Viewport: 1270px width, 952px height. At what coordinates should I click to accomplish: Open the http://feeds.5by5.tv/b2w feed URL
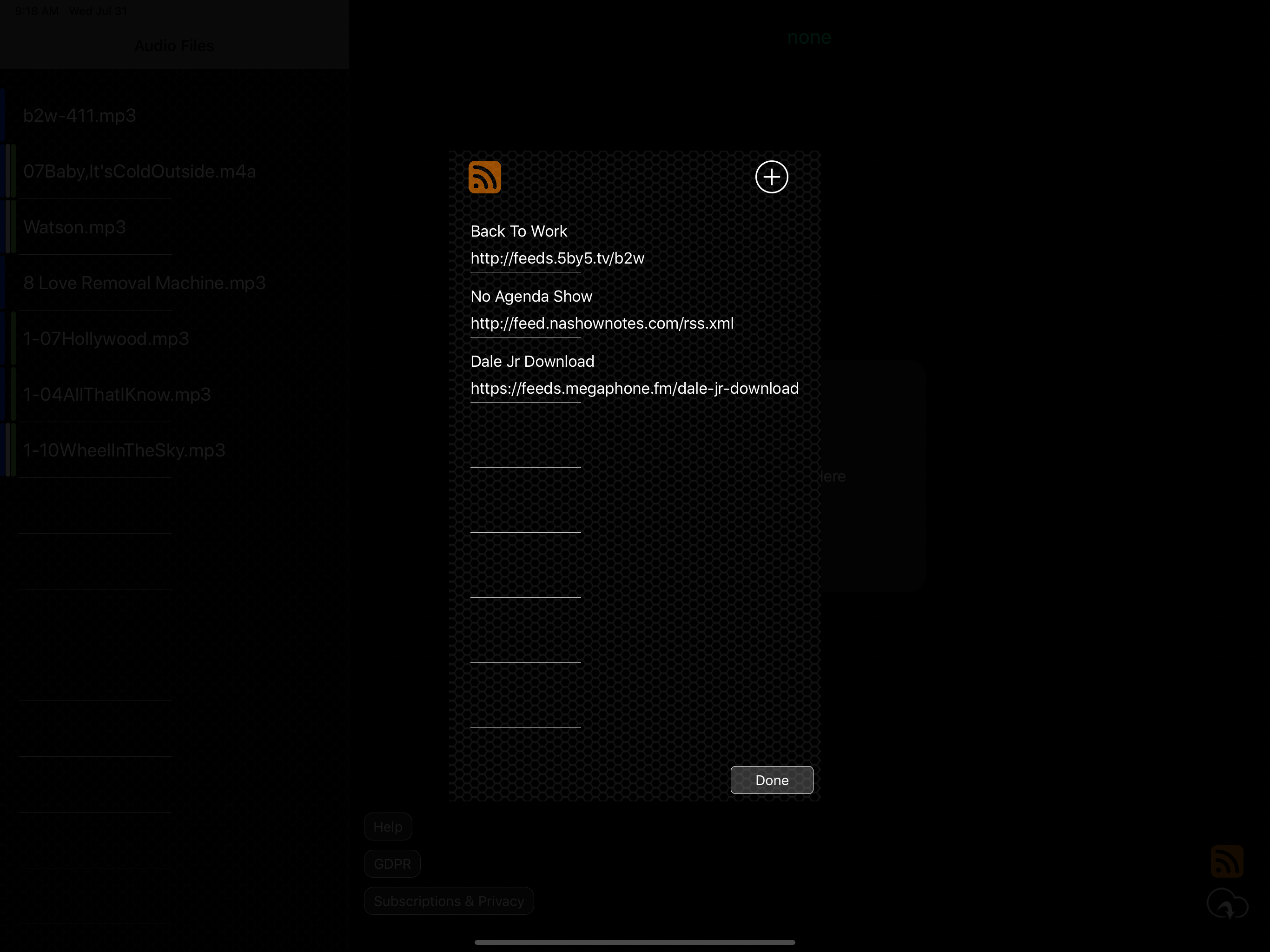point(557,258)
